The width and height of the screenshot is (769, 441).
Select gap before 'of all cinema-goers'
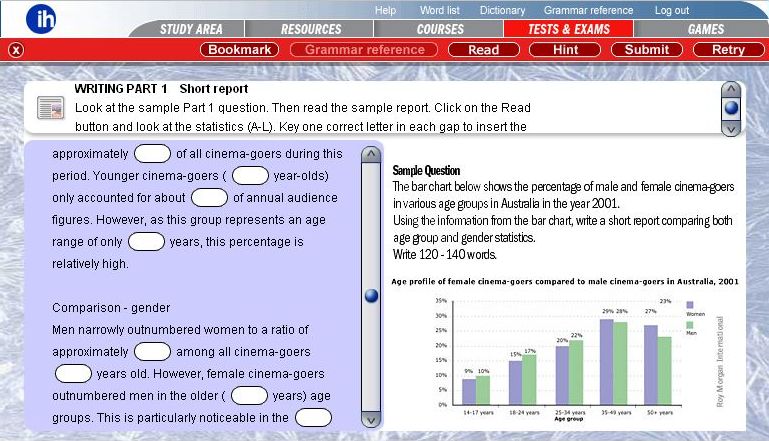tap(152, 154)
